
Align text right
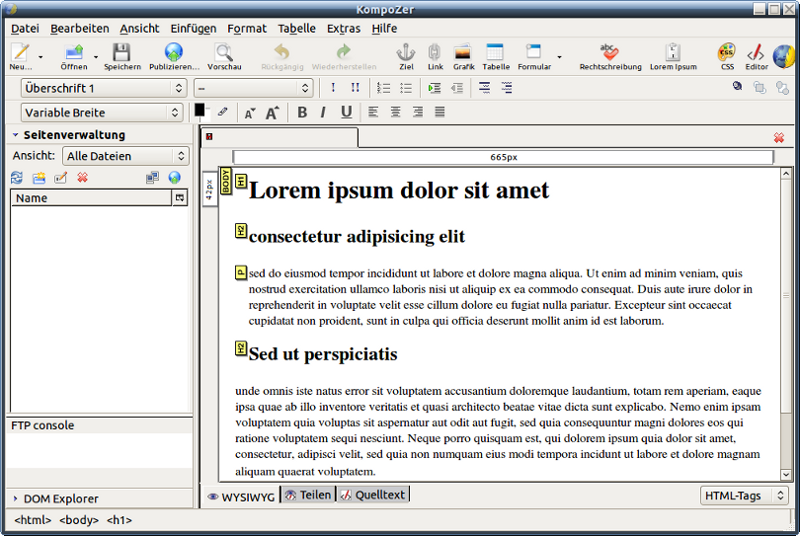tap(418, 112)
